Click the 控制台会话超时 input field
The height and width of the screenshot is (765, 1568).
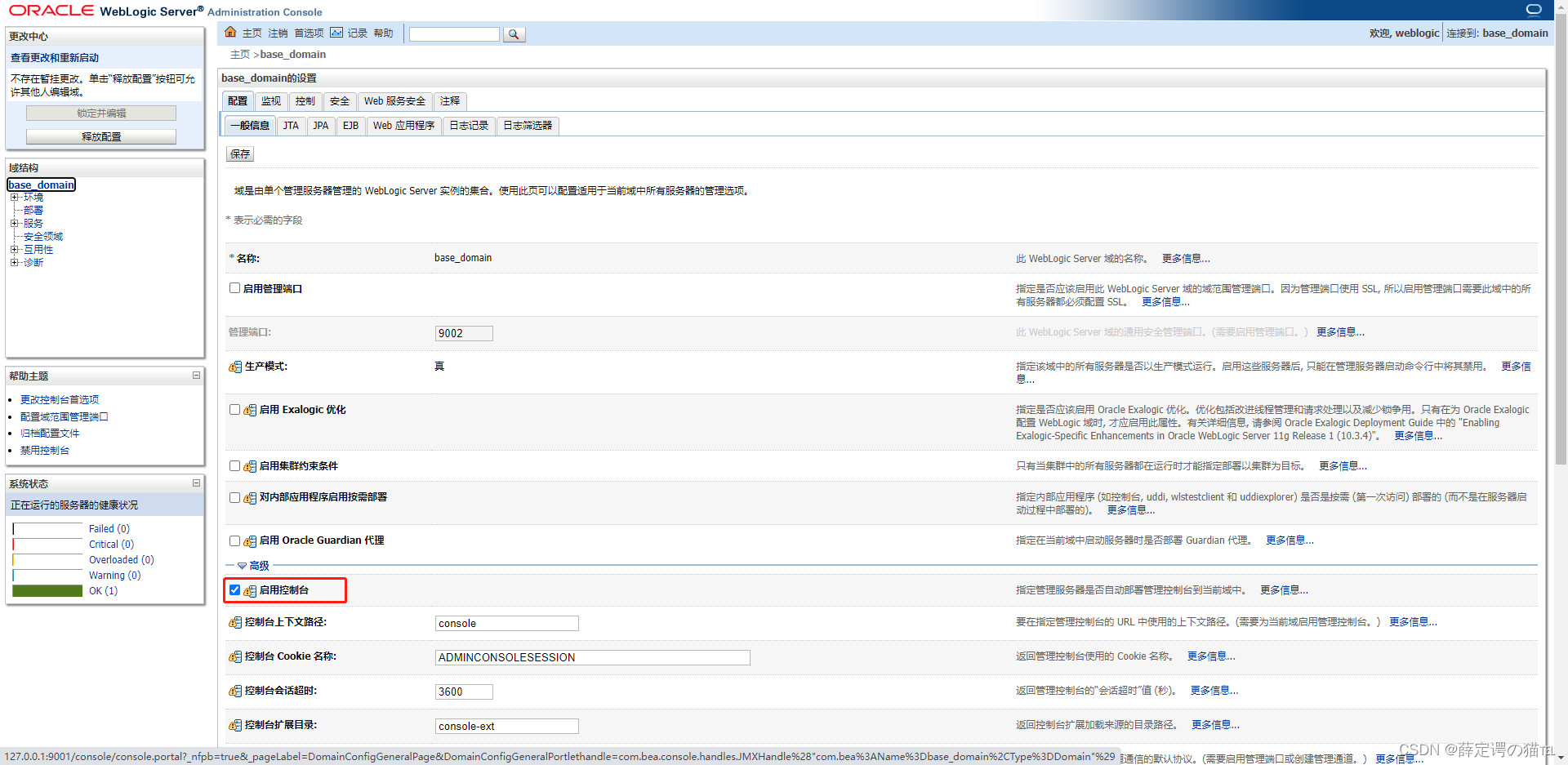pos(464,692)
